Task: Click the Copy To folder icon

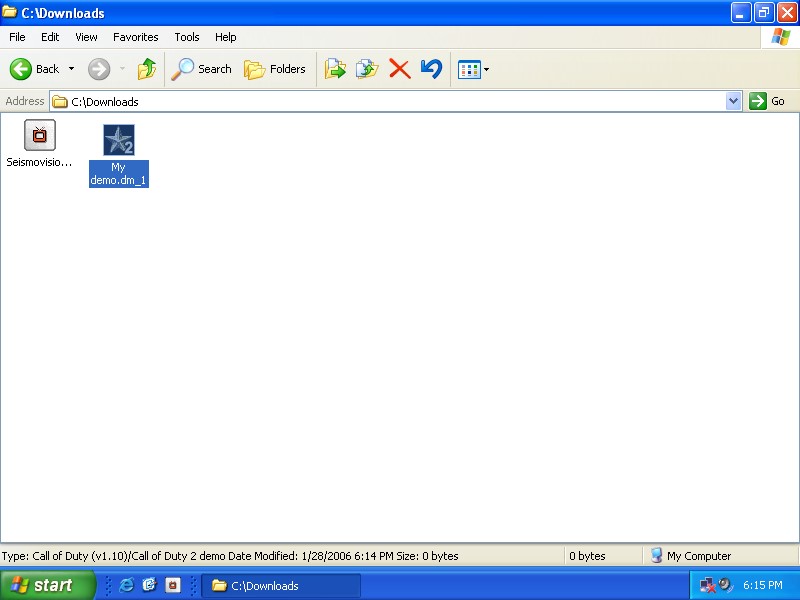Action: pos(367,69)
